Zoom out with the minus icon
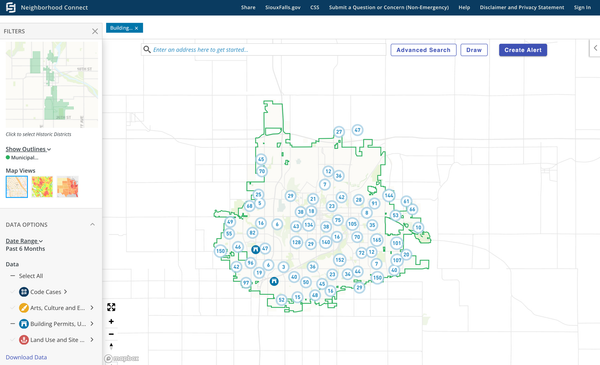 111,334
